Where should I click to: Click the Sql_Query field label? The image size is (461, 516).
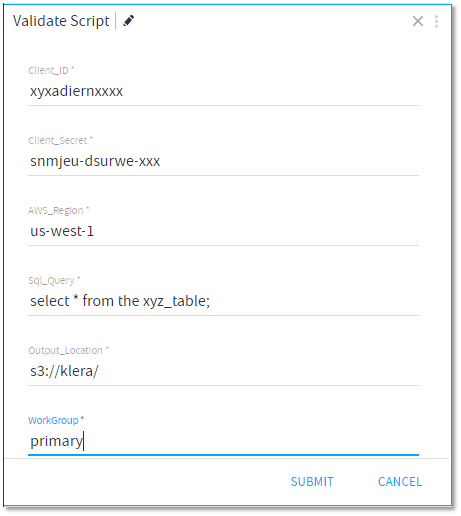click(51, 280)
